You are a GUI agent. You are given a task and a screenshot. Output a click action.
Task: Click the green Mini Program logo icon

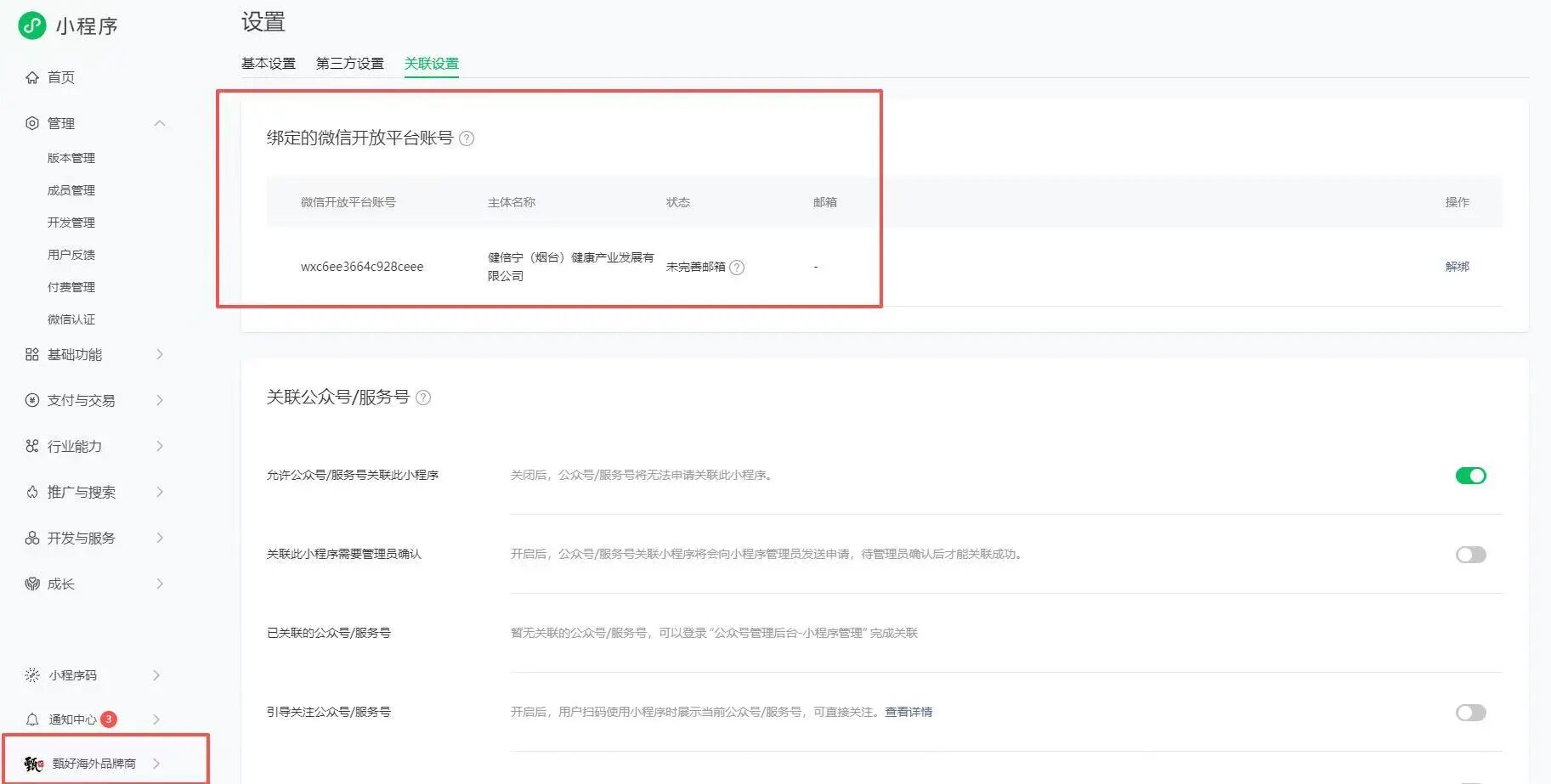click(32, 25)
